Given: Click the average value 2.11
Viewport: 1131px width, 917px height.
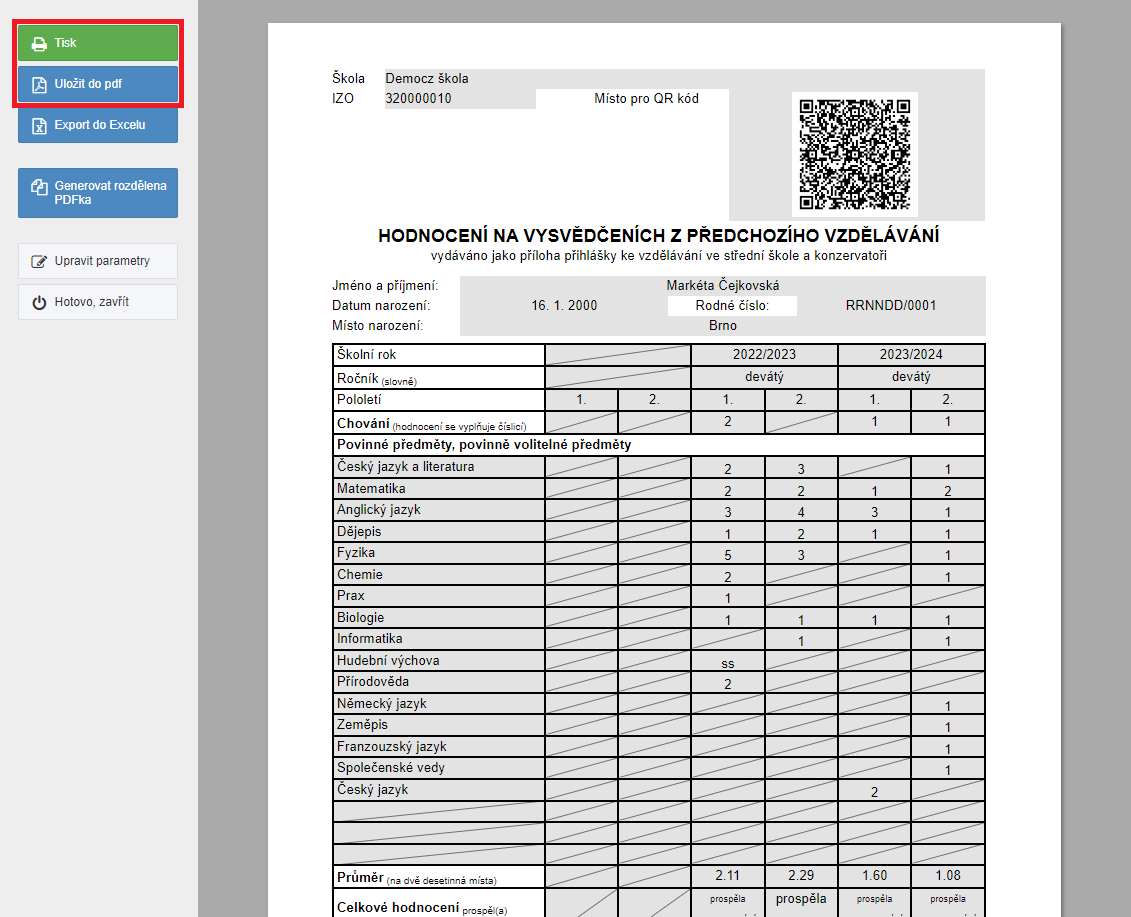Looking at the screenshot, I should tap(727, 877).
